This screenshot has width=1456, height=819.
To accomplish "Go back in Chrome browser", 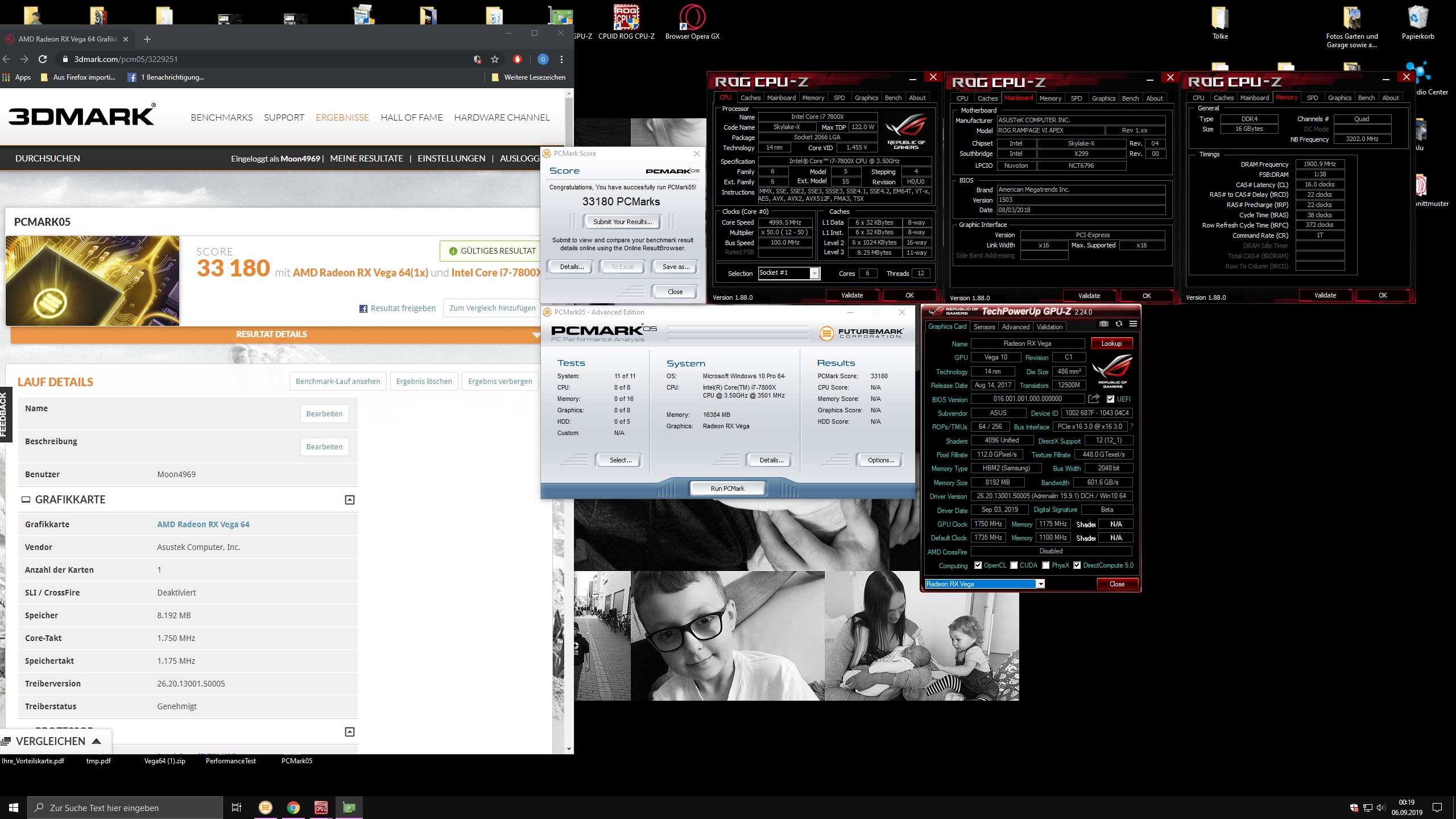I will [7, 59].
